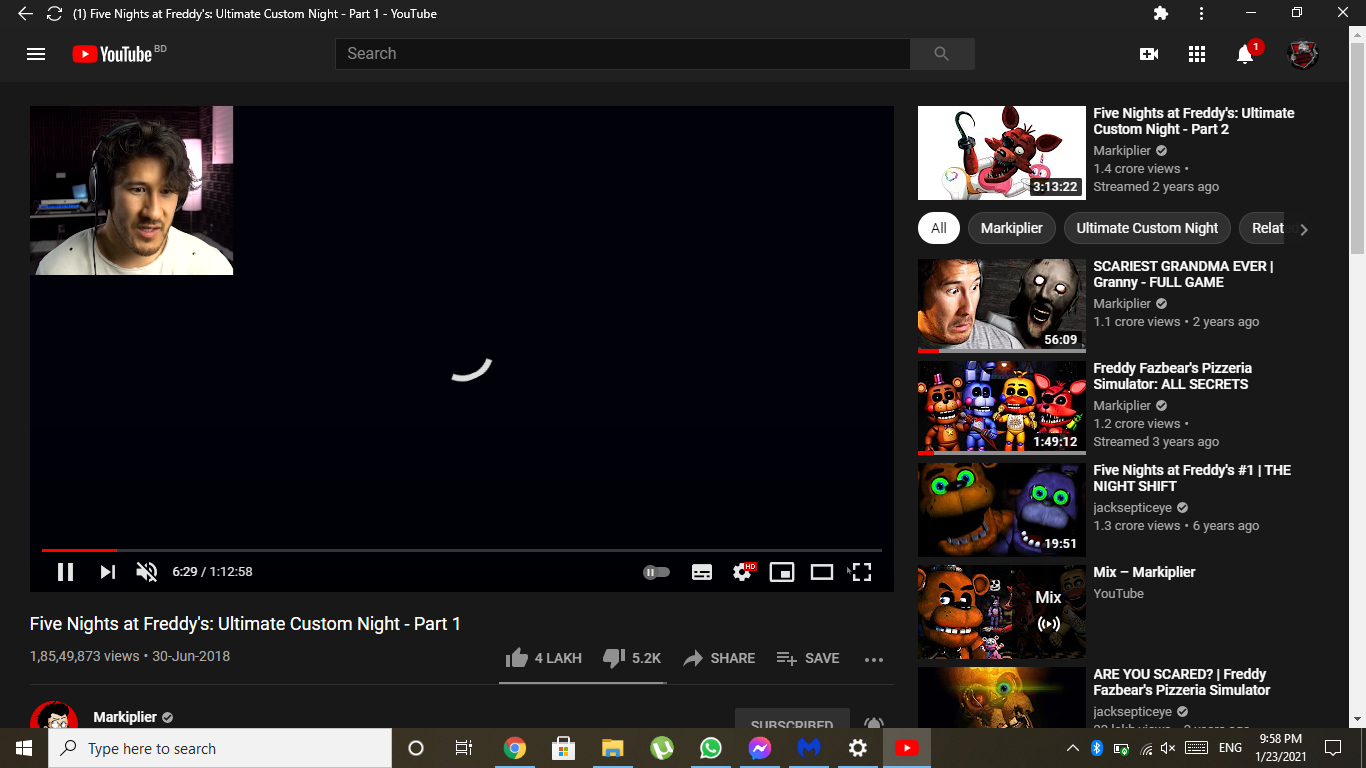The height and width of the screenshot is (768, 1366).
Task: Open Messenger from the taskbar
Action: tap(760, 748)
